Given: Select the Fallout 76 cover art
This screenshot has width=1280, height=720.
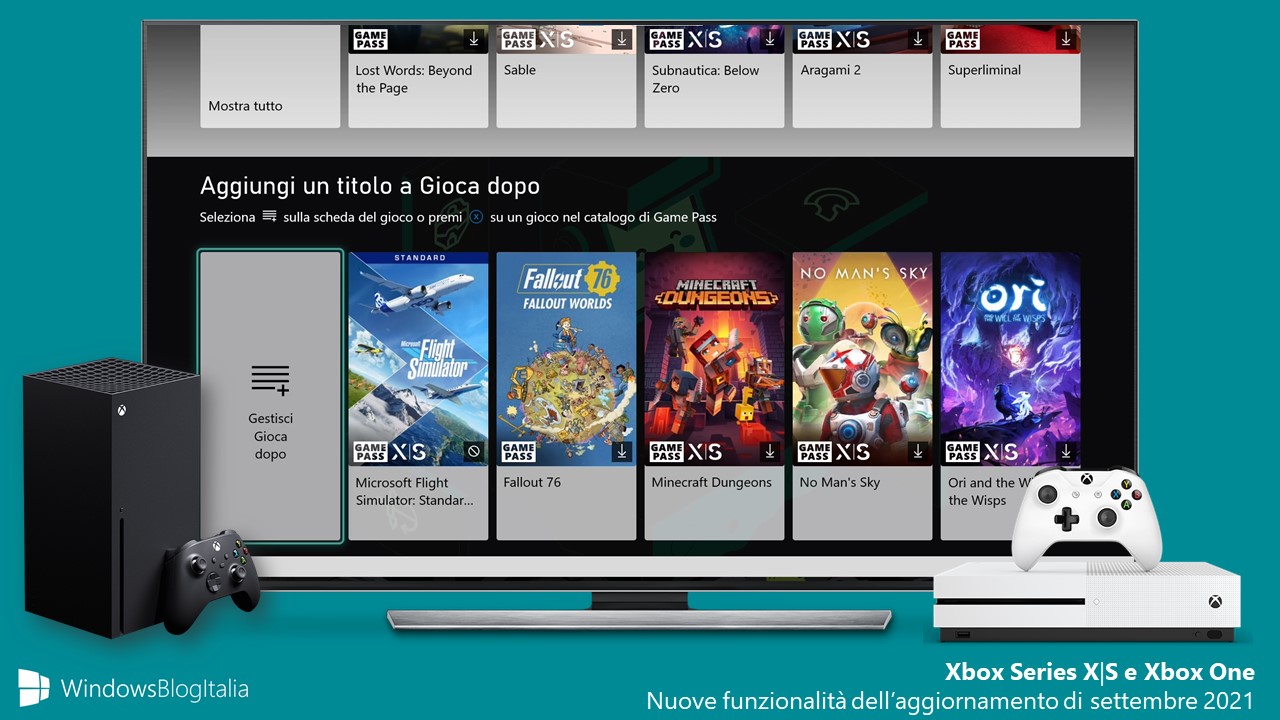Looking at the screenshot, I should [x=566, y=358].
